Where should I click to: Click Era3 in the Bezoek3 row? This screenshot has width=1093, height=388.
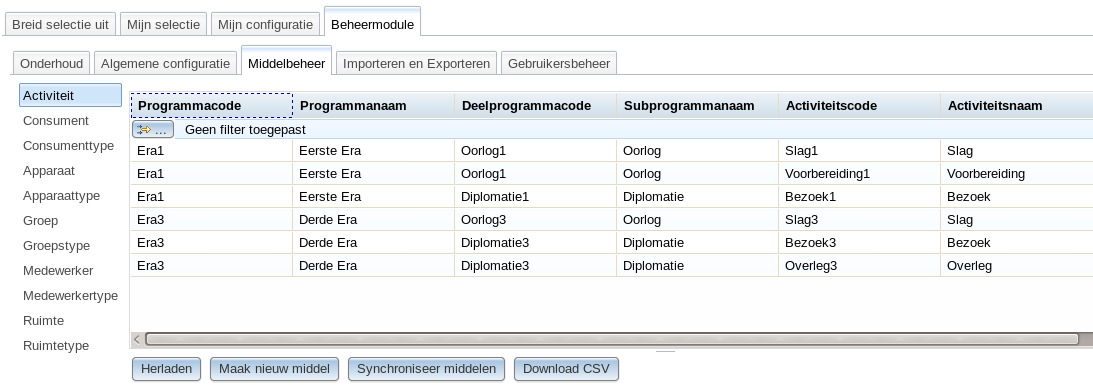coord(212,242)
